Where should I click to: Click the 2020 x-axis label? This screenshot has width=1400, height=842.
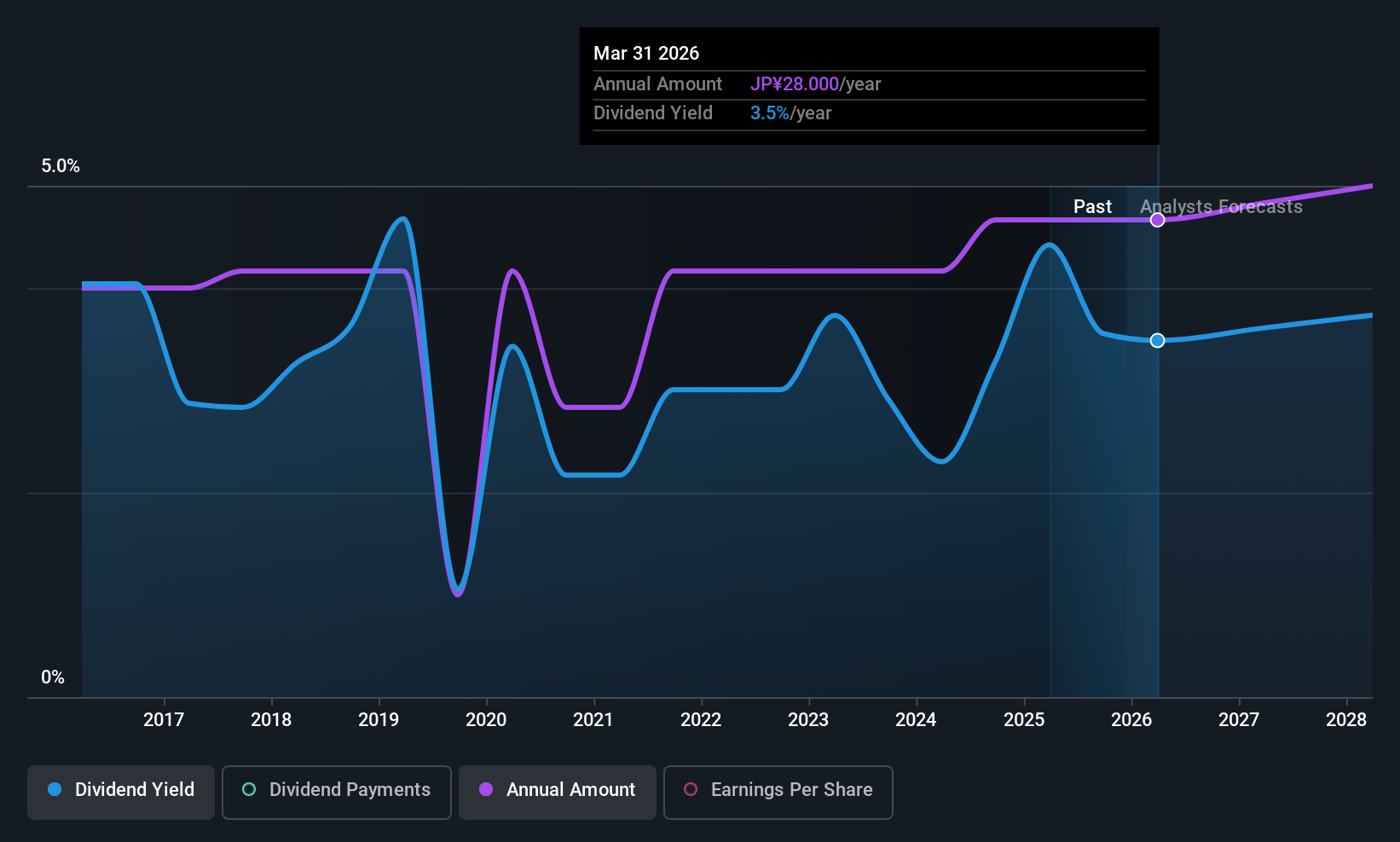pyautogui.click(x=486, y=720)
